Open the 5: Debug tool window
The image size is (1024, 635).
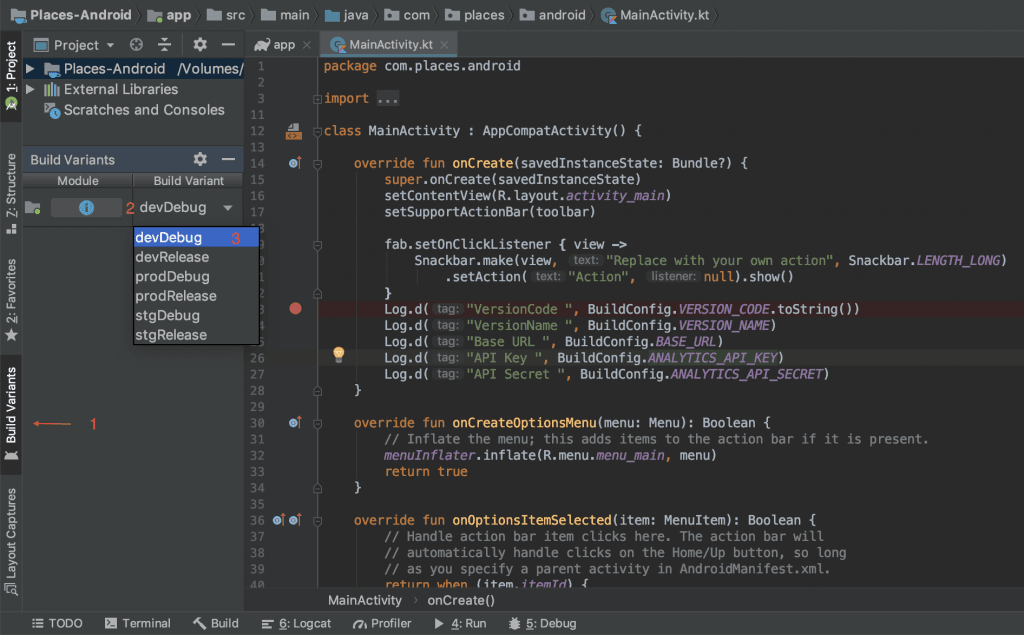click(543, 623)
